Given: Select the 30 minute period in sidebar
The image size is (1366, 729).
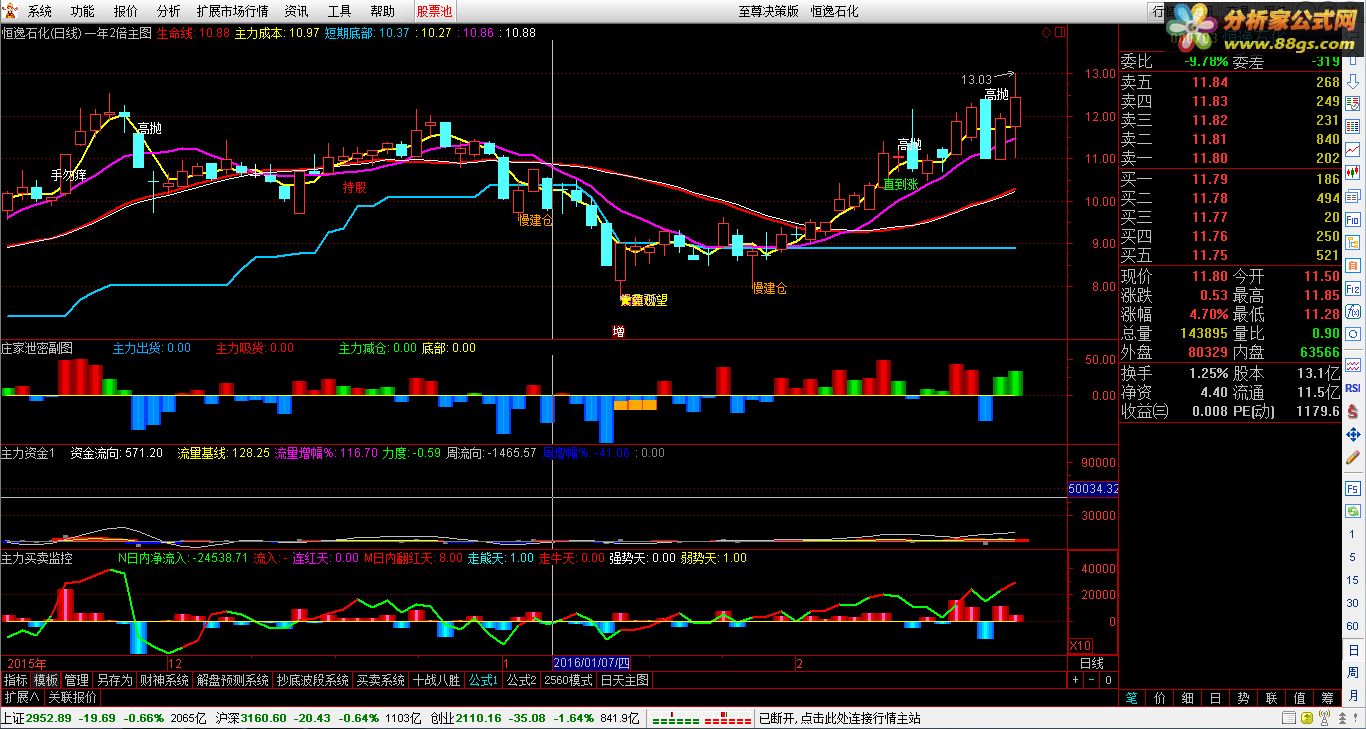Looking at the screenshot, I should point(1354,602).
